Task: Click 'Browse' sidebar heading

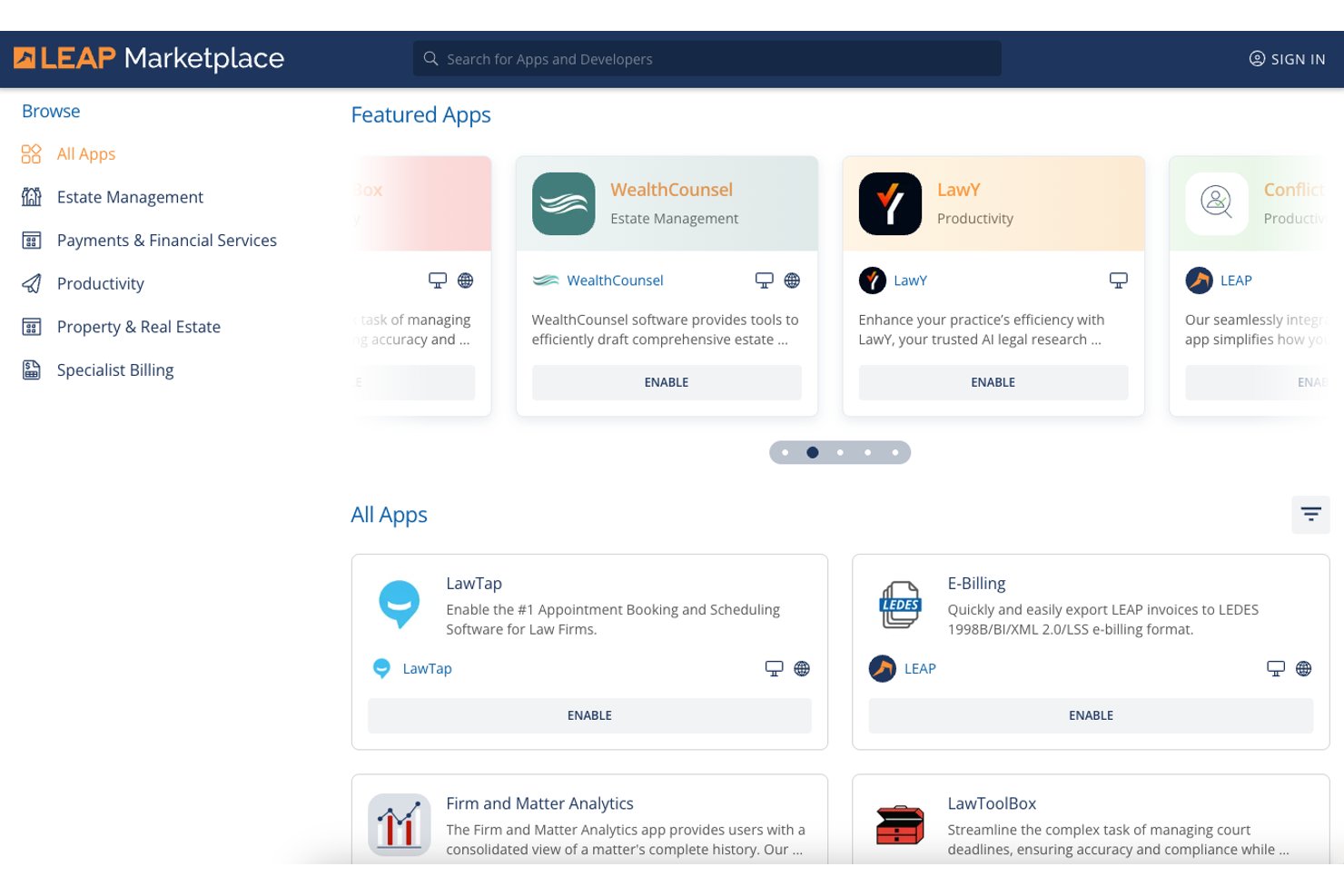Action: [51, 112]
